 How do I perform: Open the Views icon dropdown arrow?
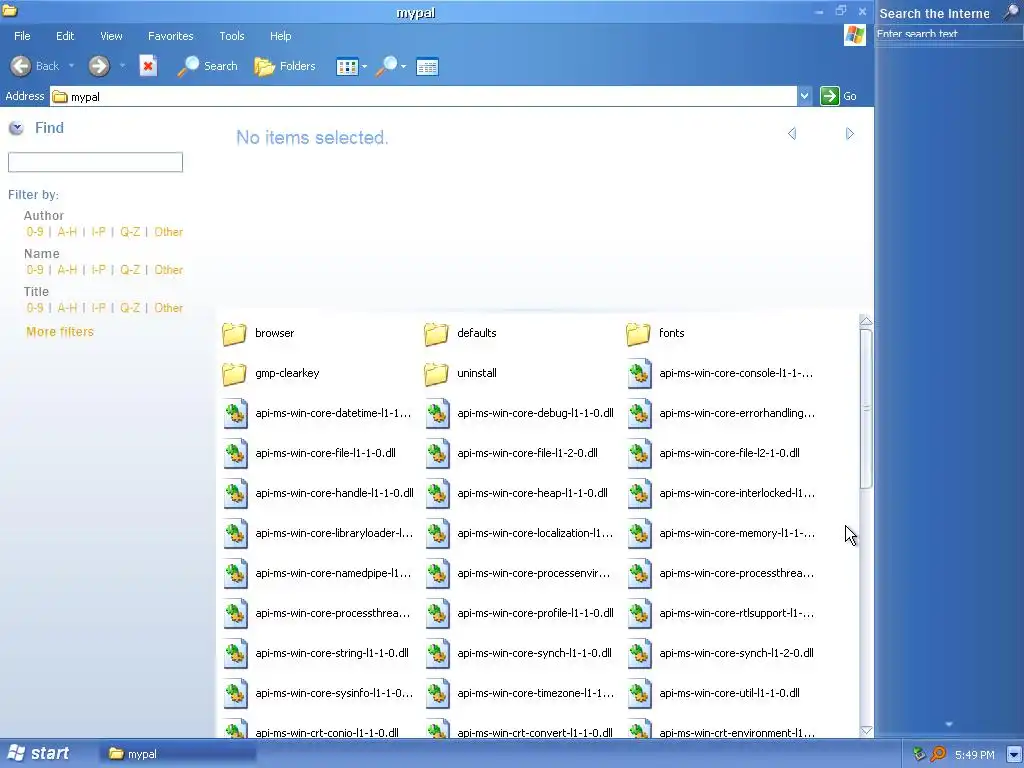(x=364, y=67)
